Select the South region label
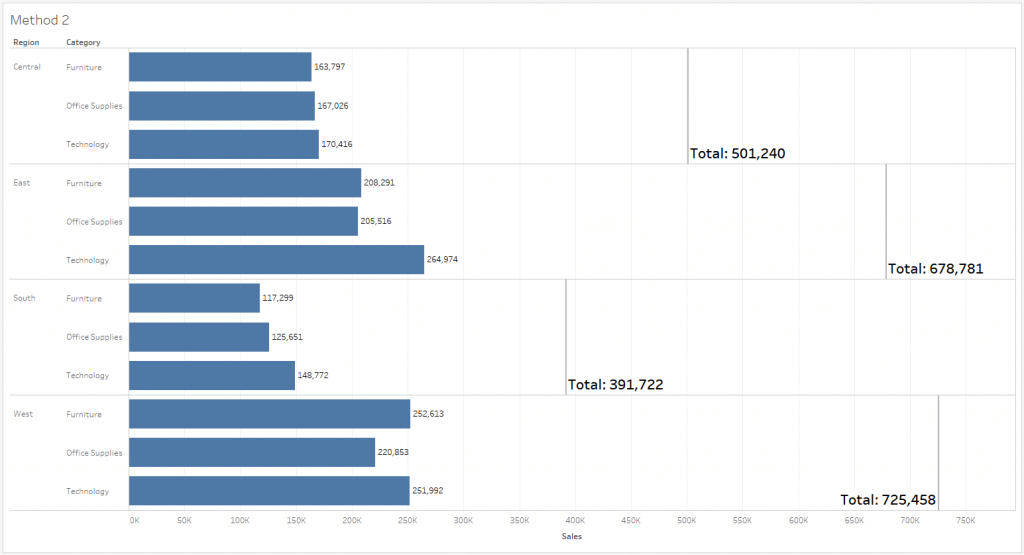The width and height of the screenshot is (1024, 555). coord(24,298)
